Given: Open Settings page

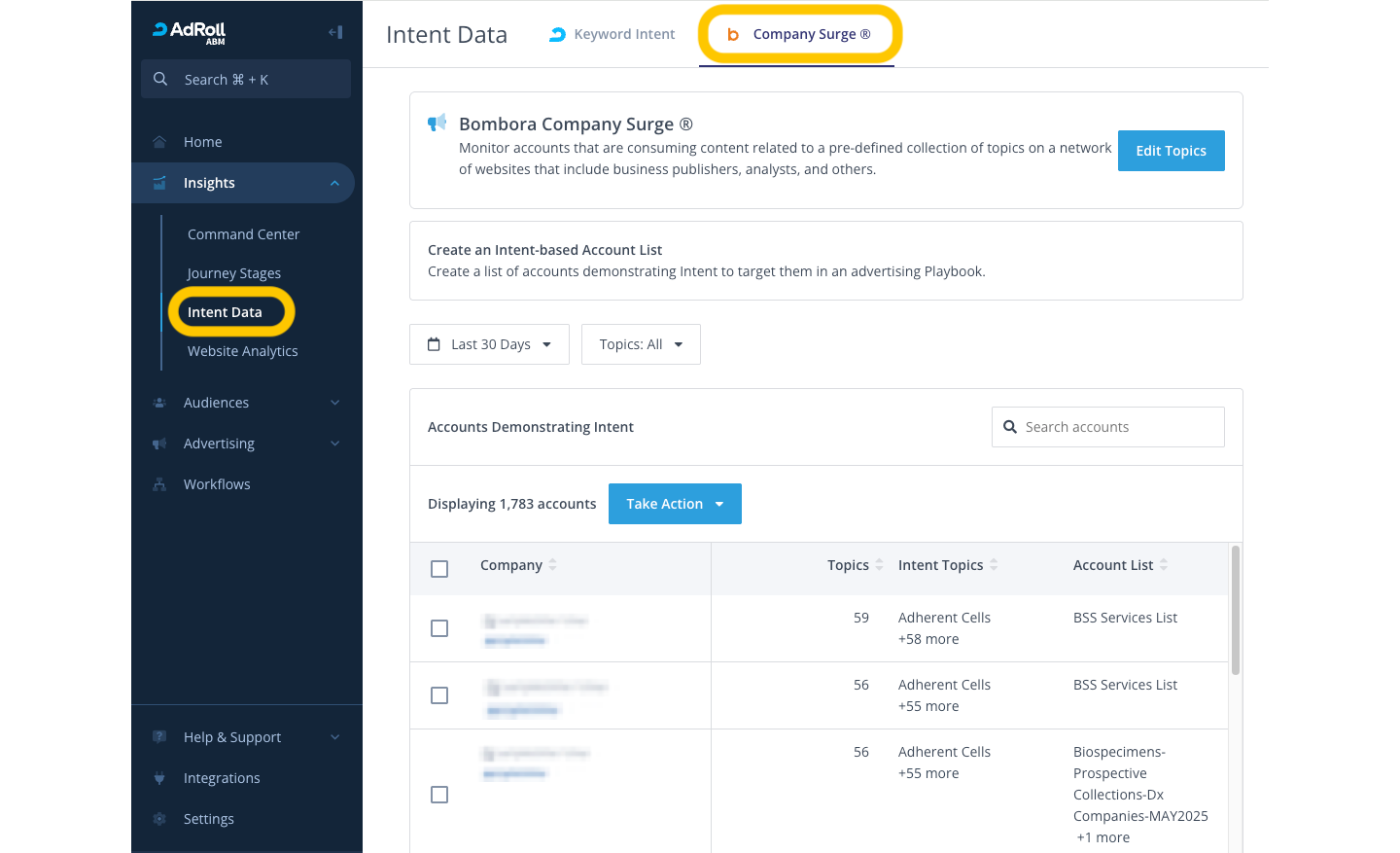Looking at the screenshot, I should tap(209, 819).
